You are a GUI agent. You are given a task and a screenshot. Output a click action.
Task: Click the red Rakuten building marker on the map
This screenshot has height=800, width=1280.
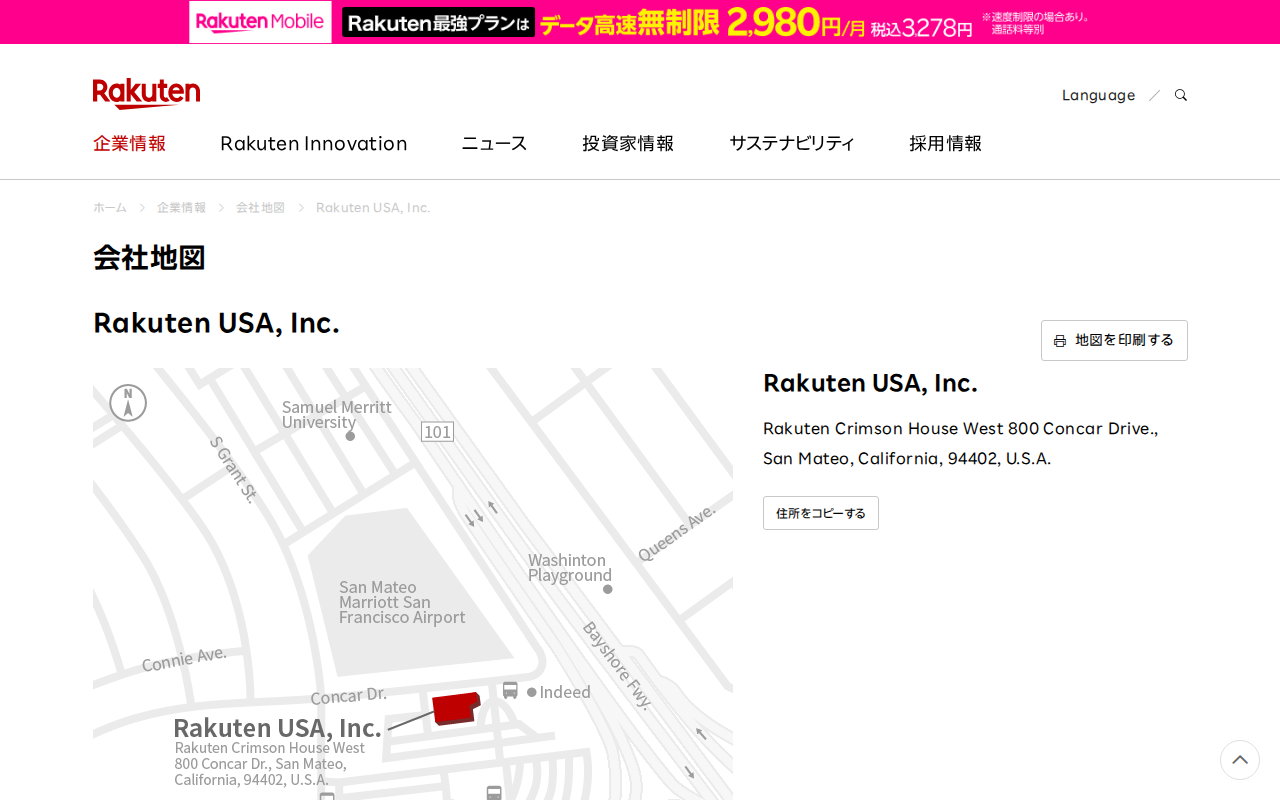coord(456,707)
